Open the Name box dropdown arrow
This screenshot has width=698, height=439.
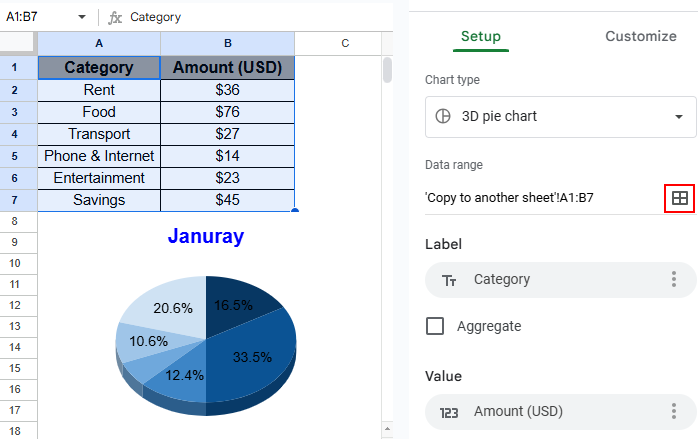click(82, 17)
